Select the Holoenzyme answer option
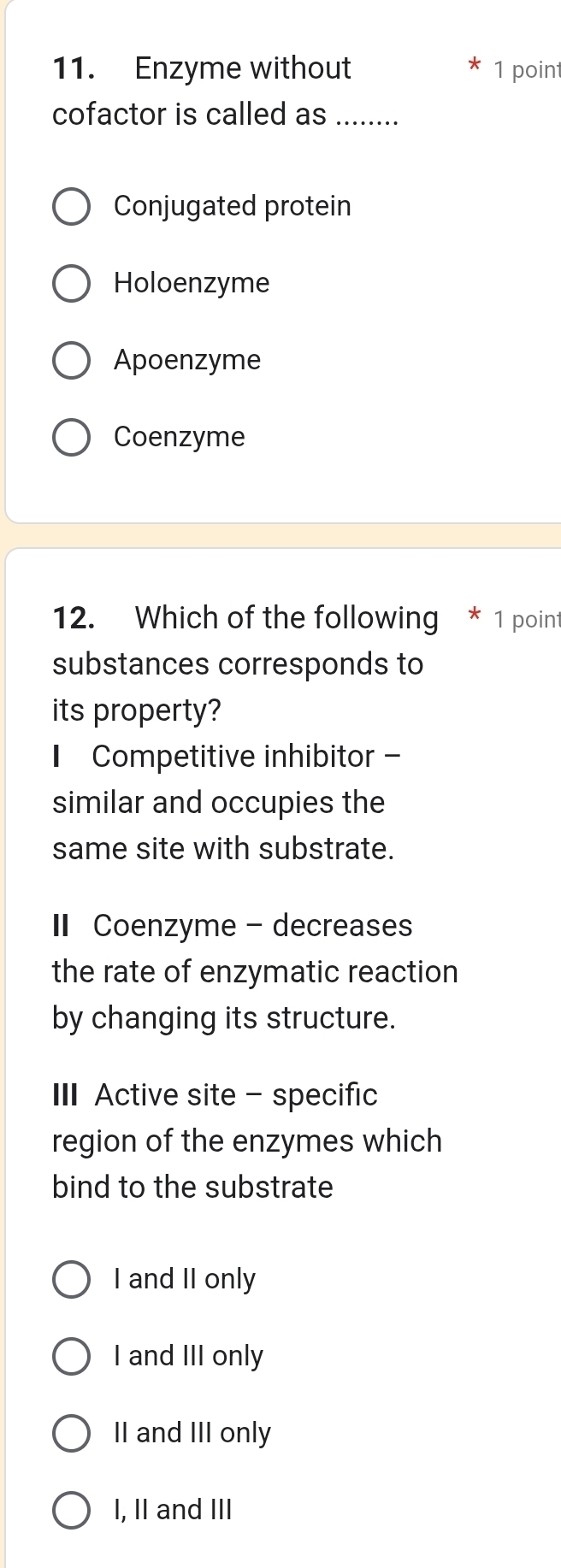 coord(72,283)
